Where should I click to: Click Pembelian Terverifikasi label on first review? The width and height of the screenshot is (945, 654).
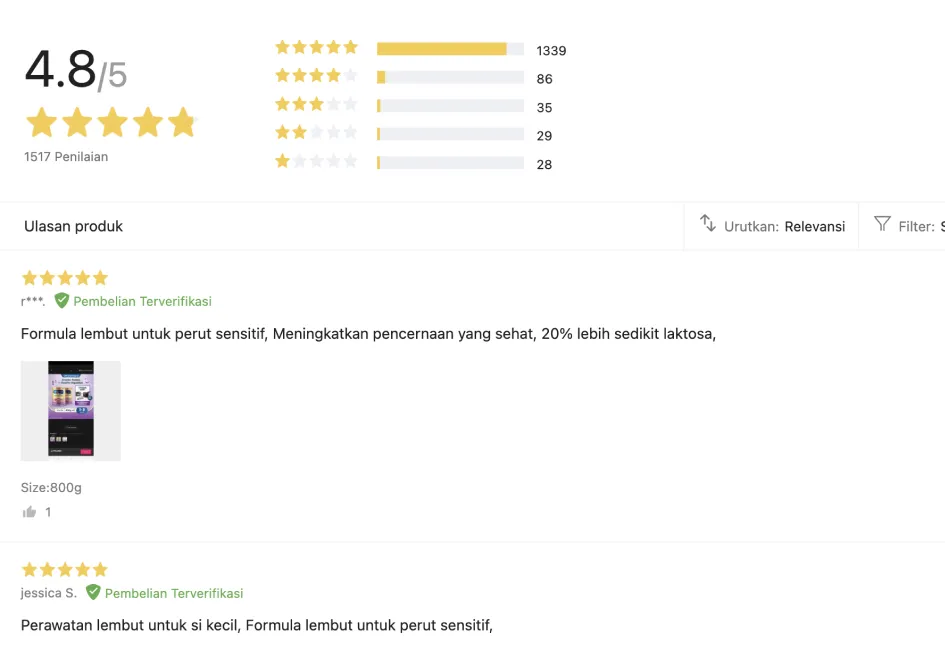[142, 301]
